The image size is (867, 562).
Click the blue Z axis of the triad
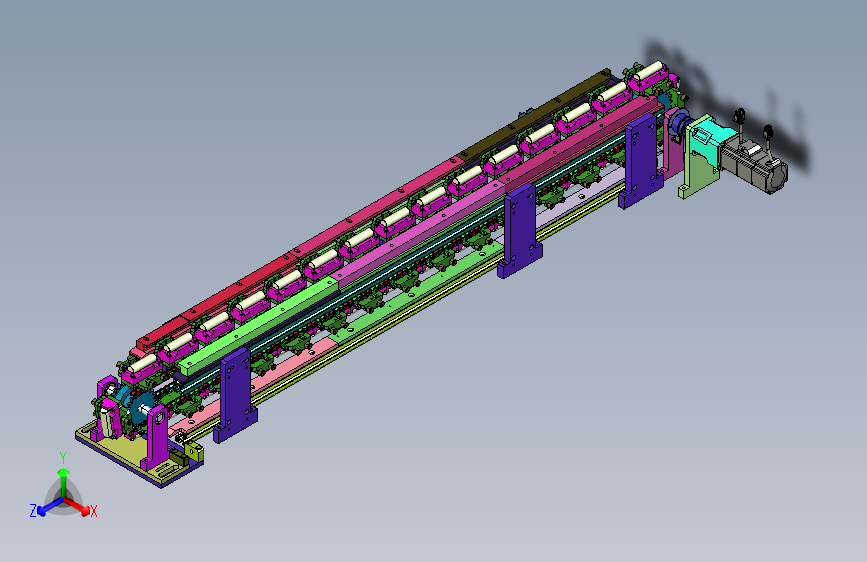(x=49, y=507)
